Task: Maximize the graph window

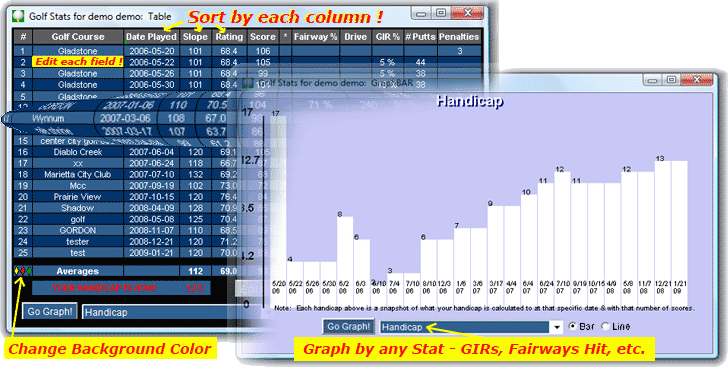Action: [671, 79]
